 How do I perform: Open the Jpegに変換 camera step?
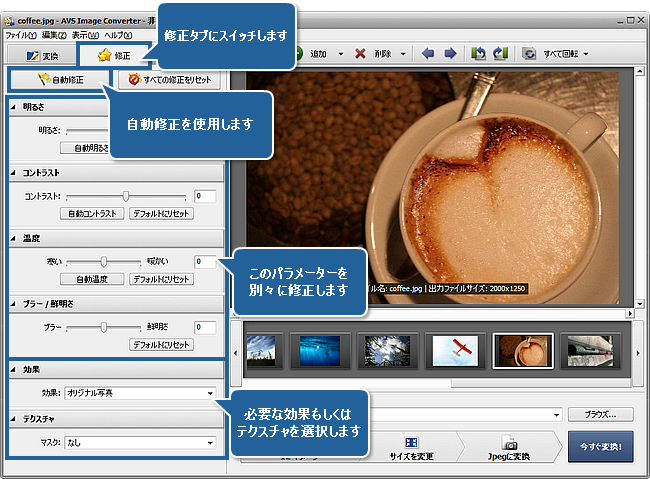coord(509,447)
